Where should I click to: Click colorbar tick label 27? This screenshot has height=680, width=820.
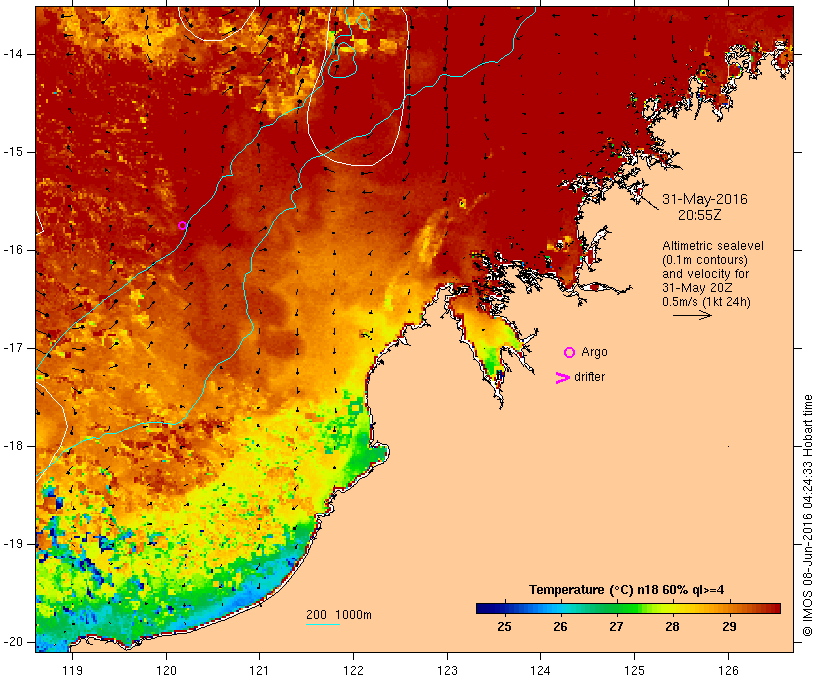tap(616, 626)
